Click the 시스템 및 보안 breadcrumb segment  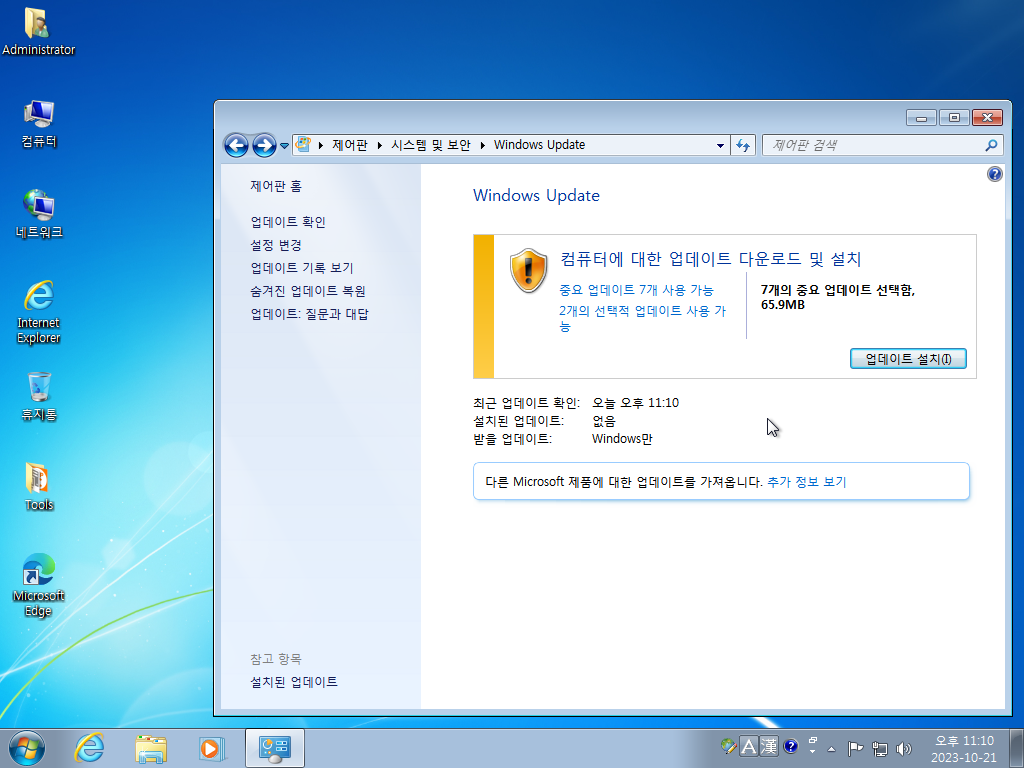(x=430, y=145)
